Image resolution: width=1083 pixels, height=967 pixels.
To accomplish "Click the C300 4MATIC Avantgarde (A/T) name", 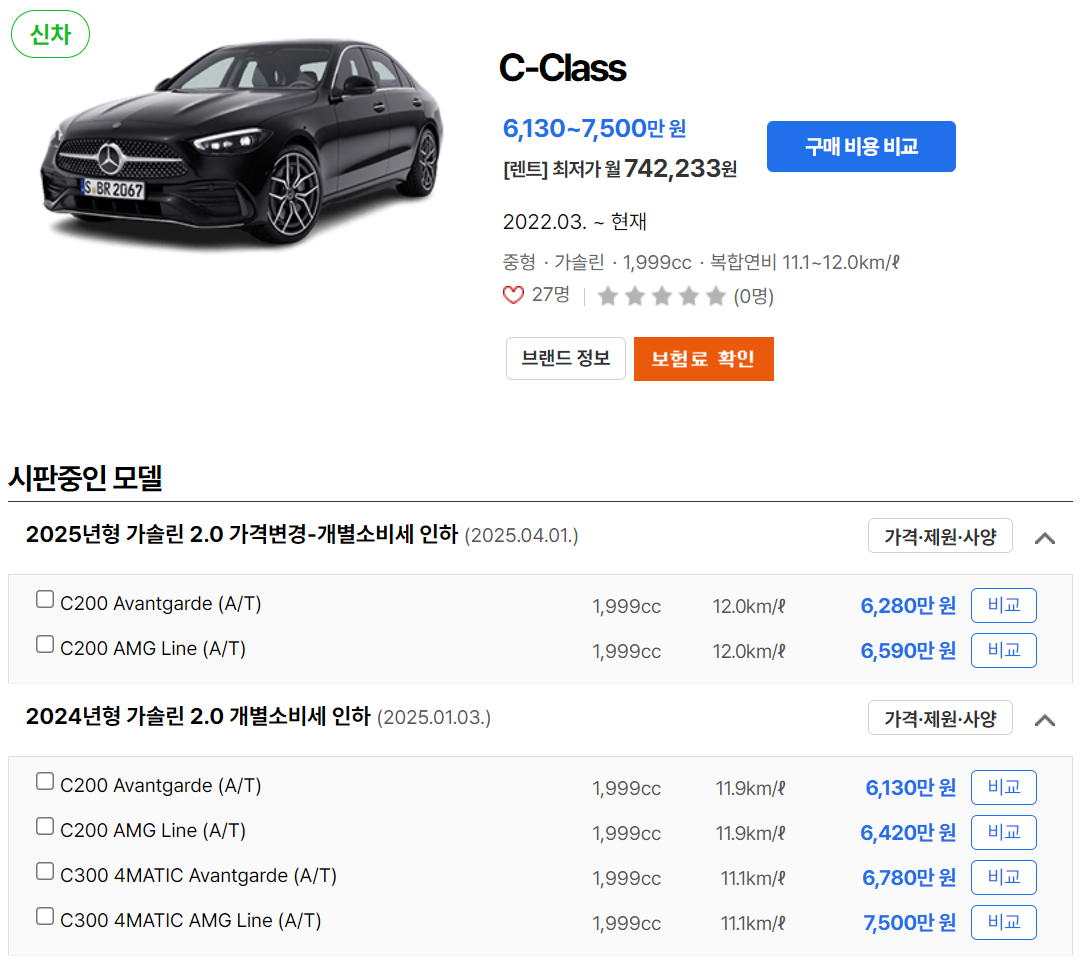I will tap(198, 876).
